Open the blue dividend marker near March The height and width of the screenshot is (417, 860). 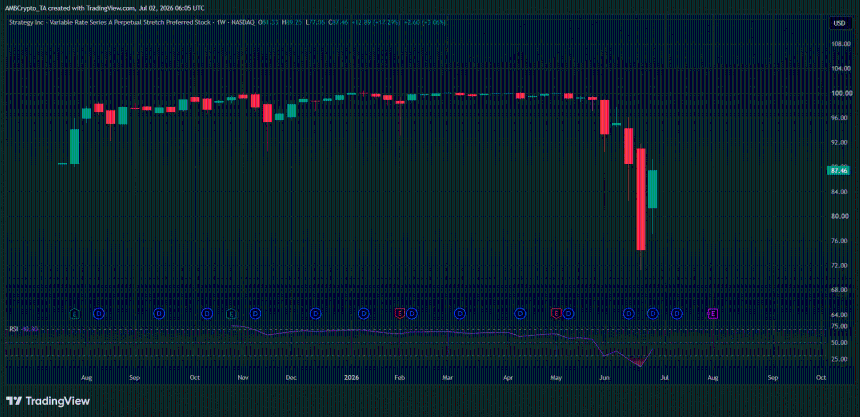click(x=460, y=313)
